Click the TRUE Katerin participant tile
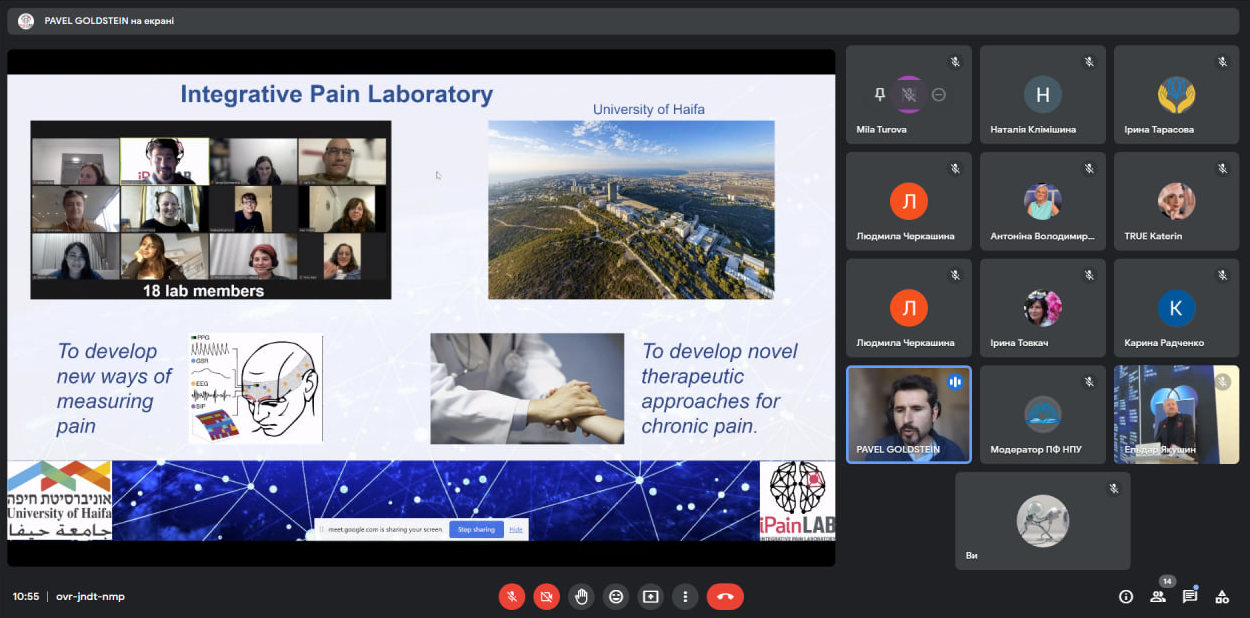 tap(1176, 202)
